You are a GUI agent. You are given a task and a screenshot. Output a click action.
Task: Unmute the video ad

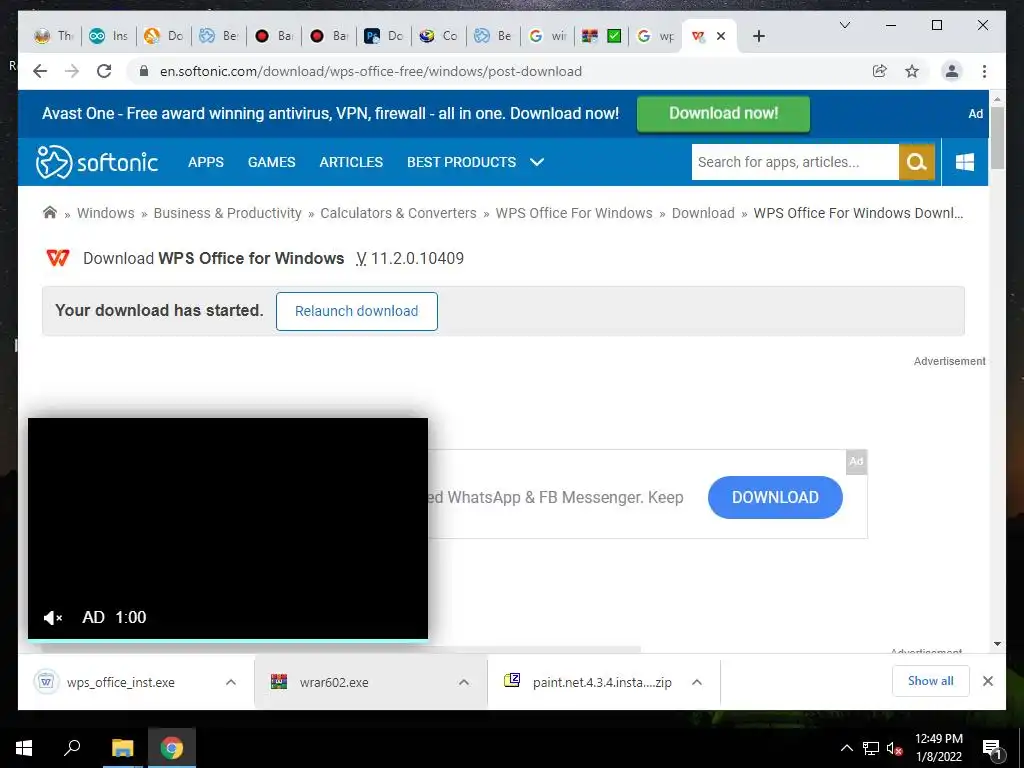[x=52, y=617]
